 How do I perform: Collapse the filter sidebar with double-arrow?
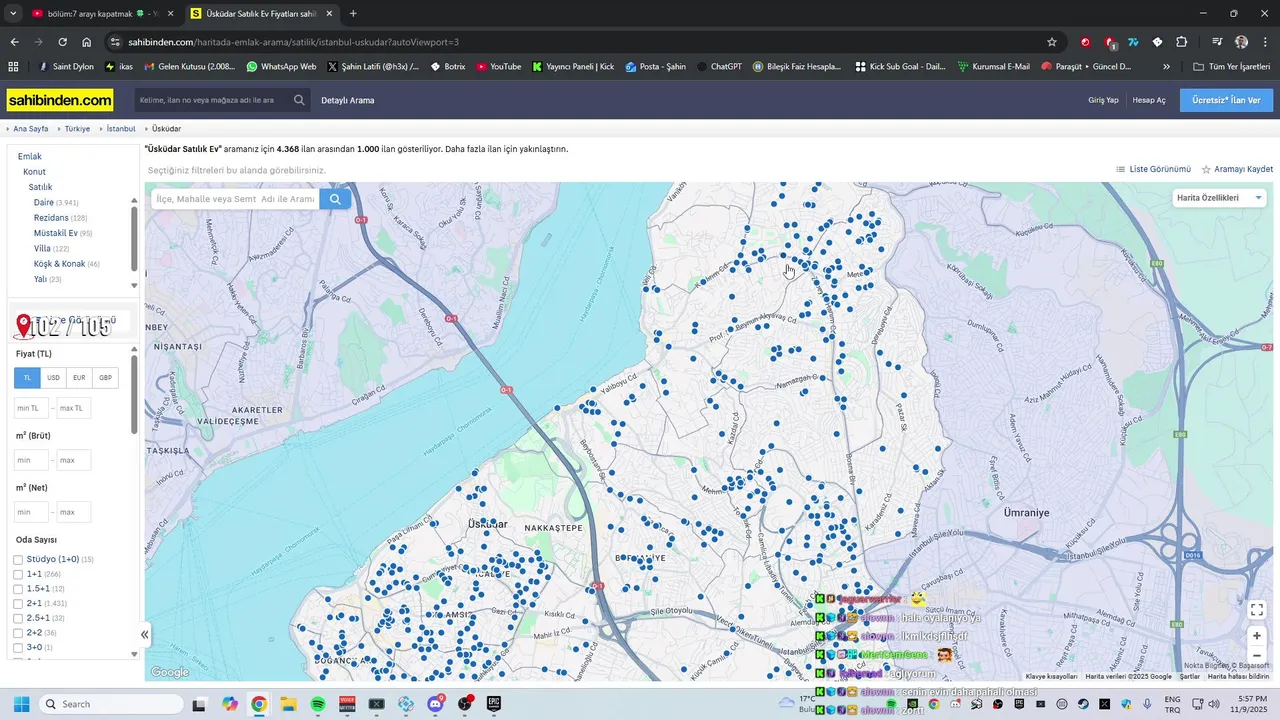(x=144, y=634)
